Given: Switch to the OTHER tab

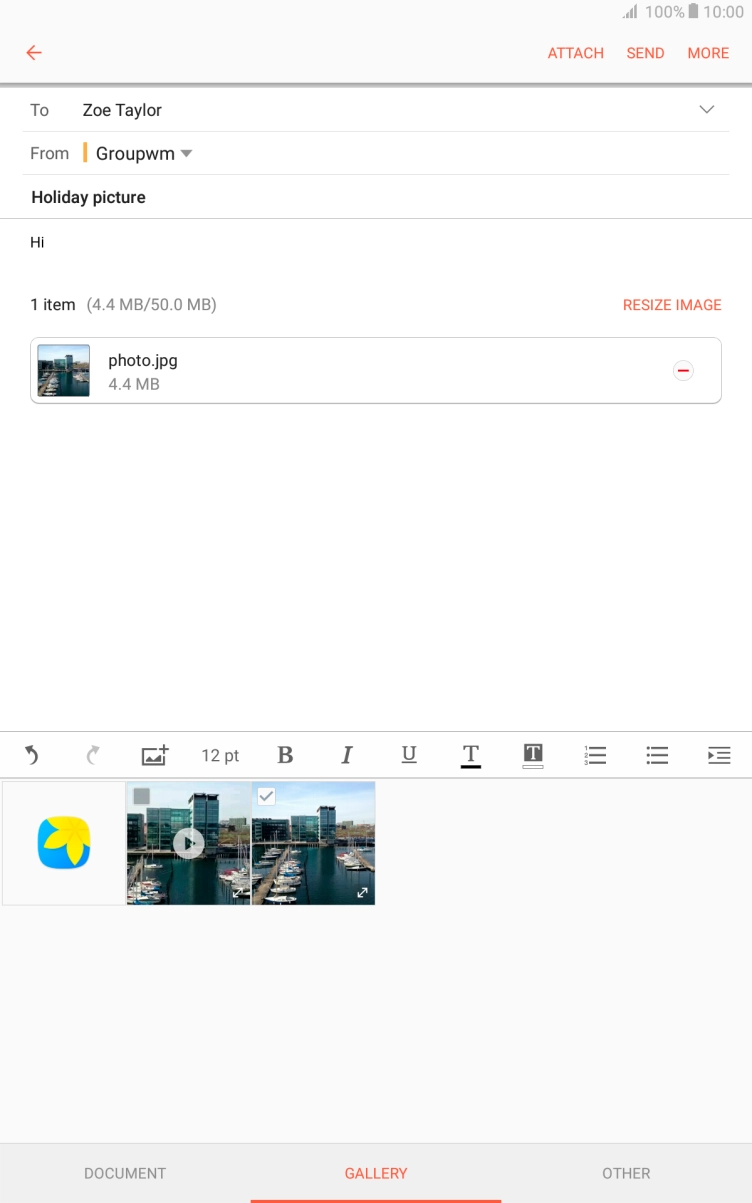Looking at the screenshot, I should tap(626, 1173).
